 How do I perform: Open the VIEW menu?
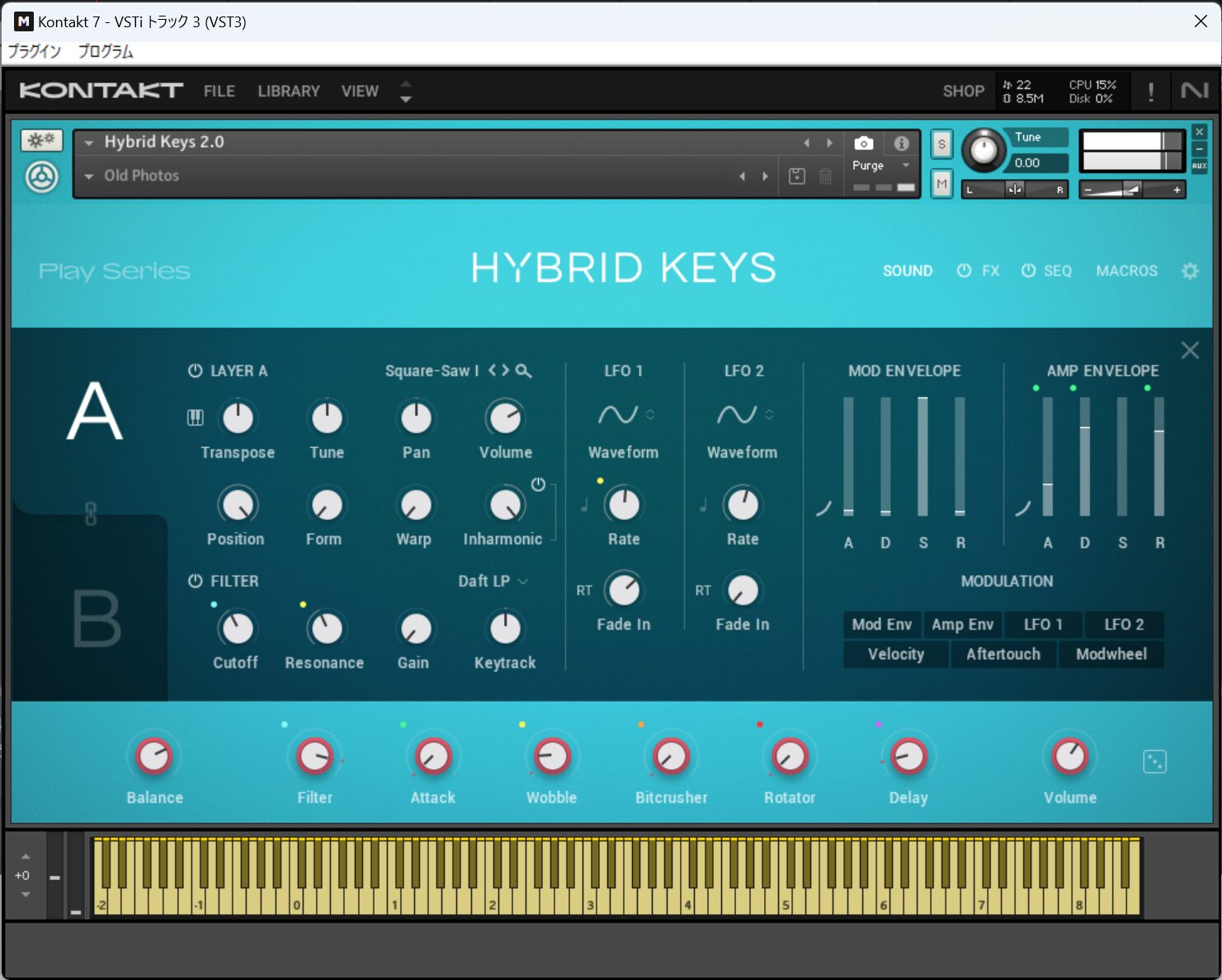(360, 91)
